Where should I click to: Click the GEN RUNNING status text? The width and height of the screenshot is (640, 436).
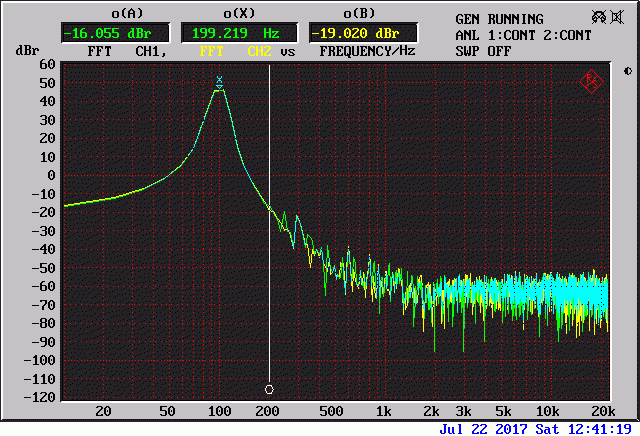click(x=499, y=19)
